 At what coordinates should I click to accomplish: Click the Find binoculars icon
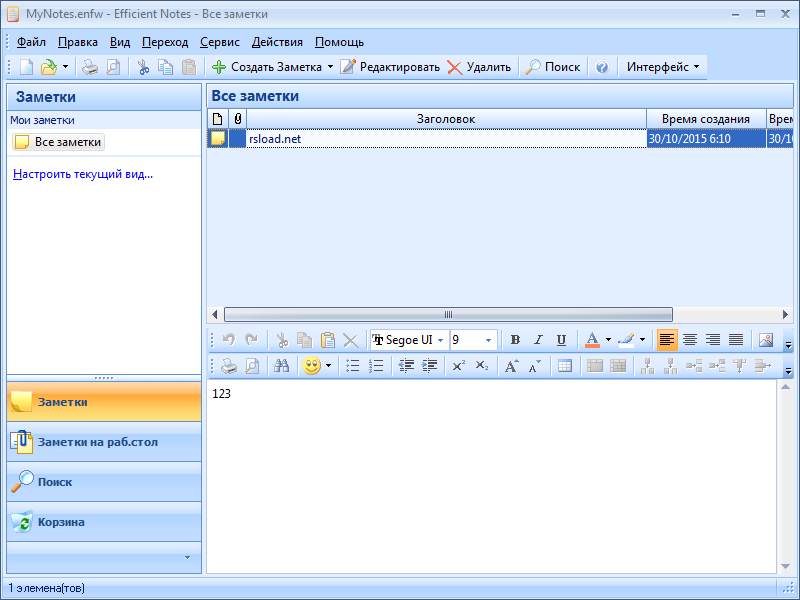282,366
